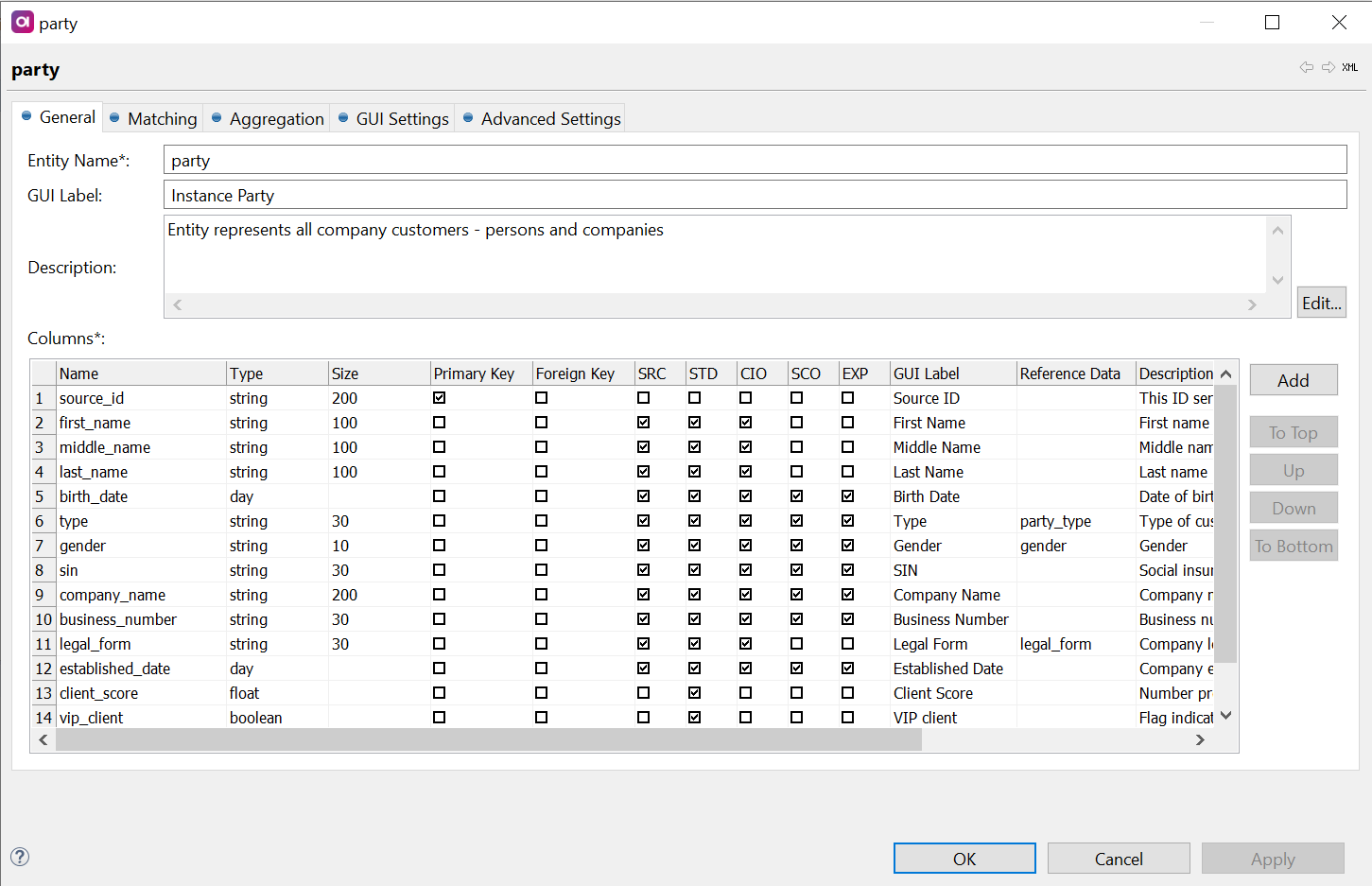Switch to the GUI Settings tab
Viewport: 1372px width, 886px height.
point(402,118)
